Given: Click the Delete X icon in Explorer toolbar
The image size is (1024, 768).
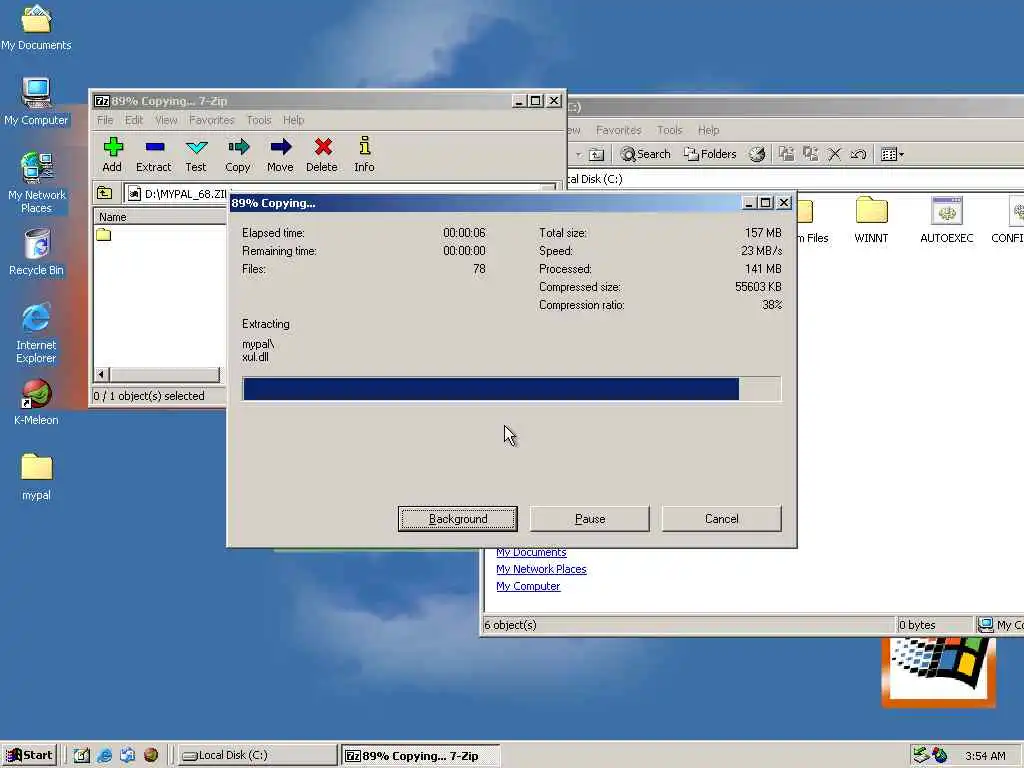Looking at the screenshot, I should click(834, 154).
